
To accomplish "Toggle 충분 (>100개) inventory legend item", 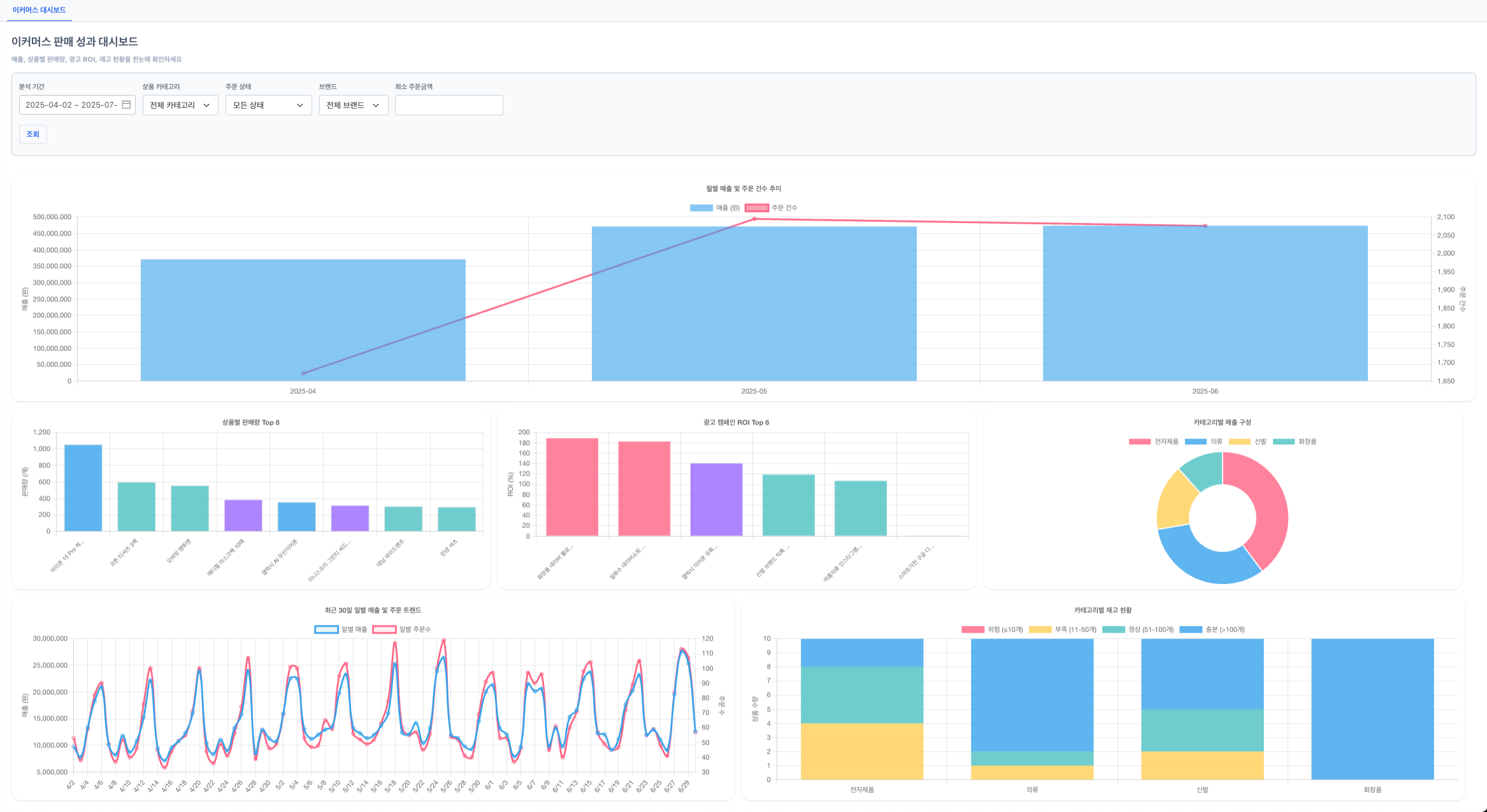I will click(1212, 629).
